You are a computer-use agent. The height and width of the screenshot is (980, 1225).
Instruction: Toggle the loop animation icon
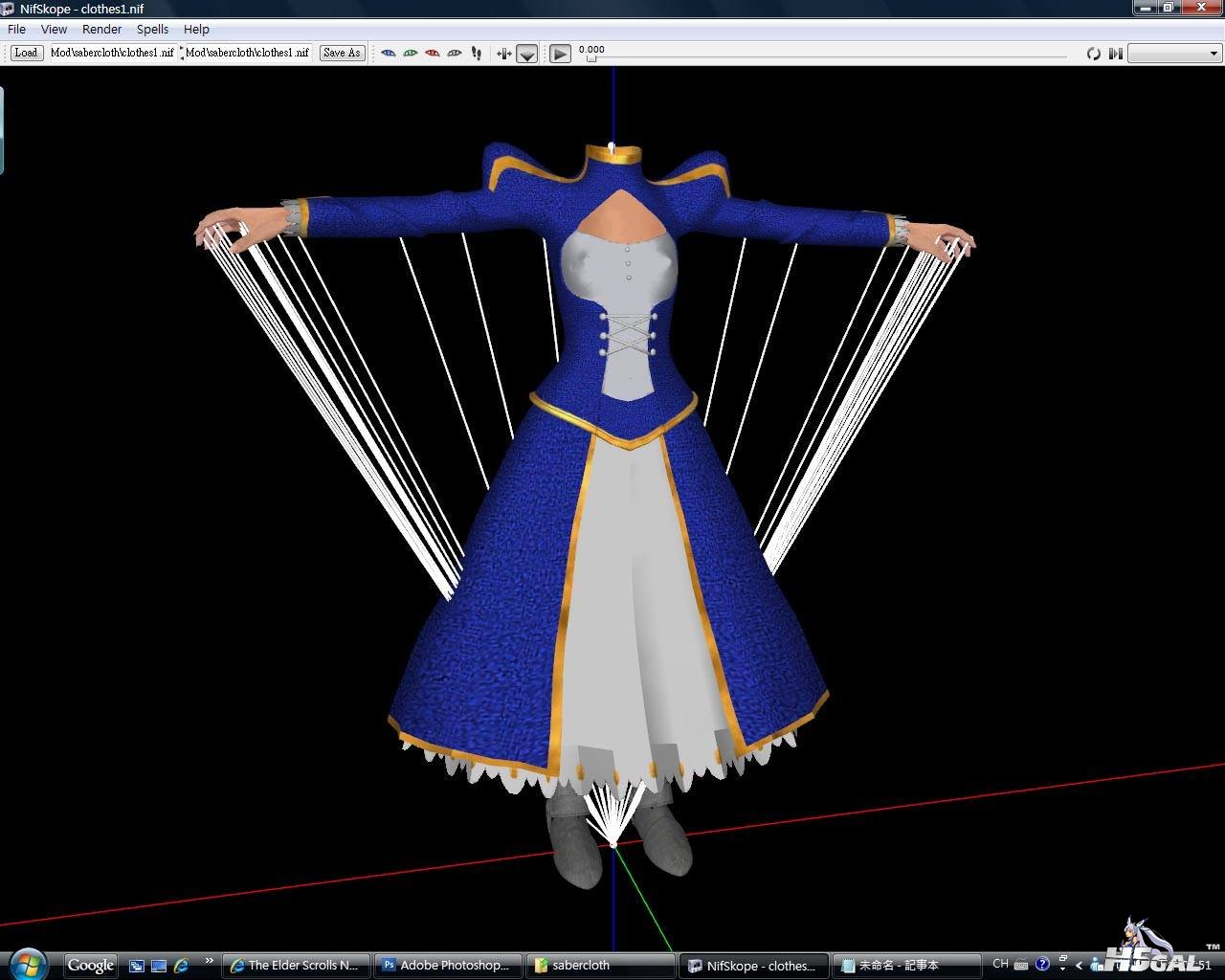1093,54
